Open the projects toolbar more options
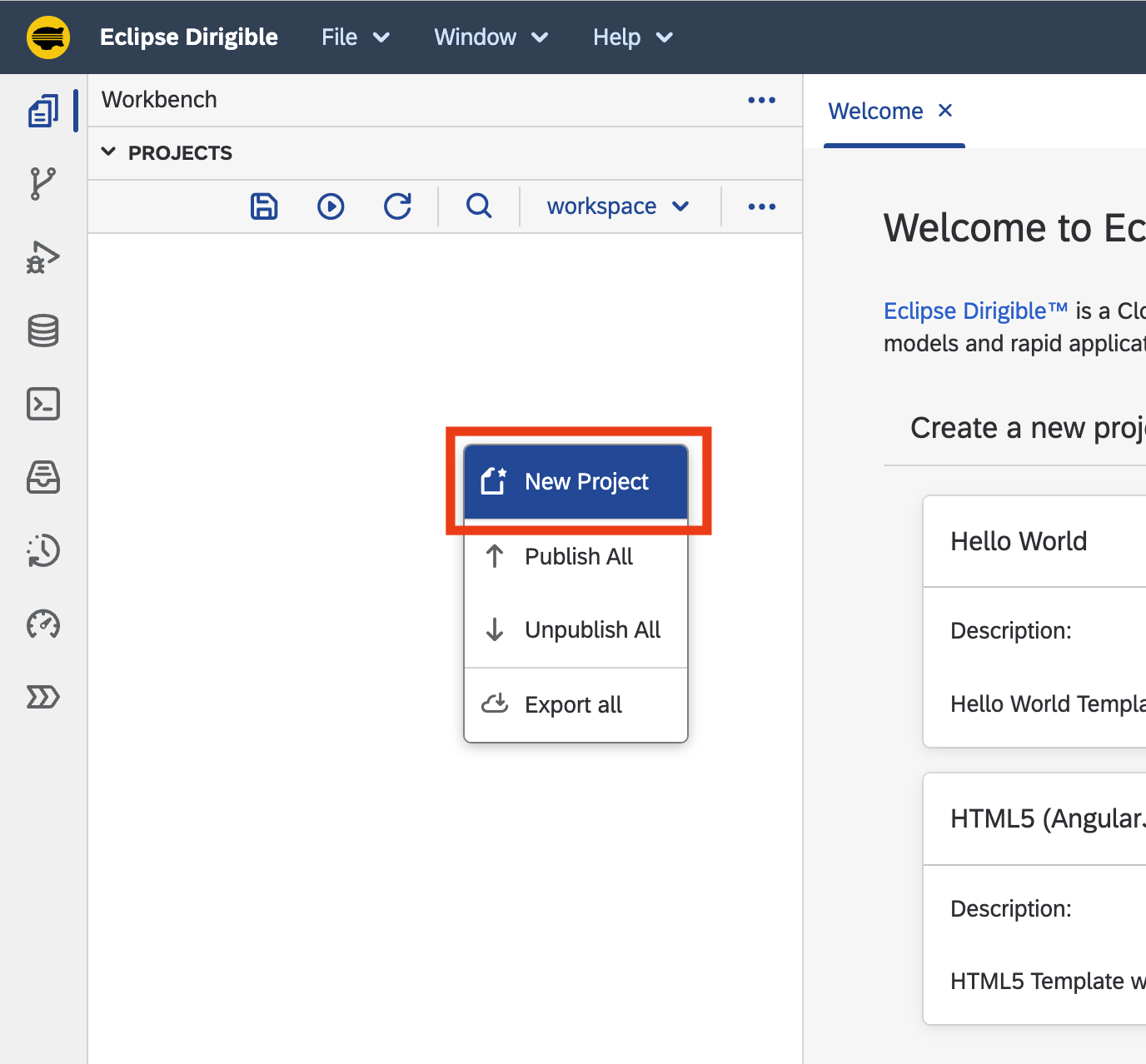The height and width of the screenshot is (1064, 1146). point(761,206)
